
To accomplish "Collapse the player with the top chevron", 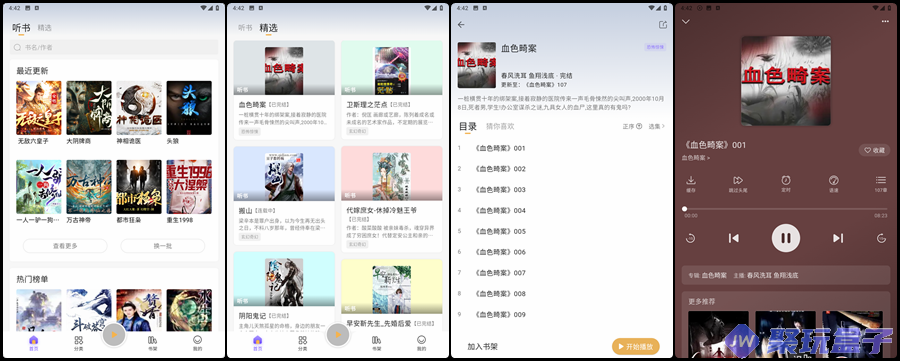I will [686, 22].
